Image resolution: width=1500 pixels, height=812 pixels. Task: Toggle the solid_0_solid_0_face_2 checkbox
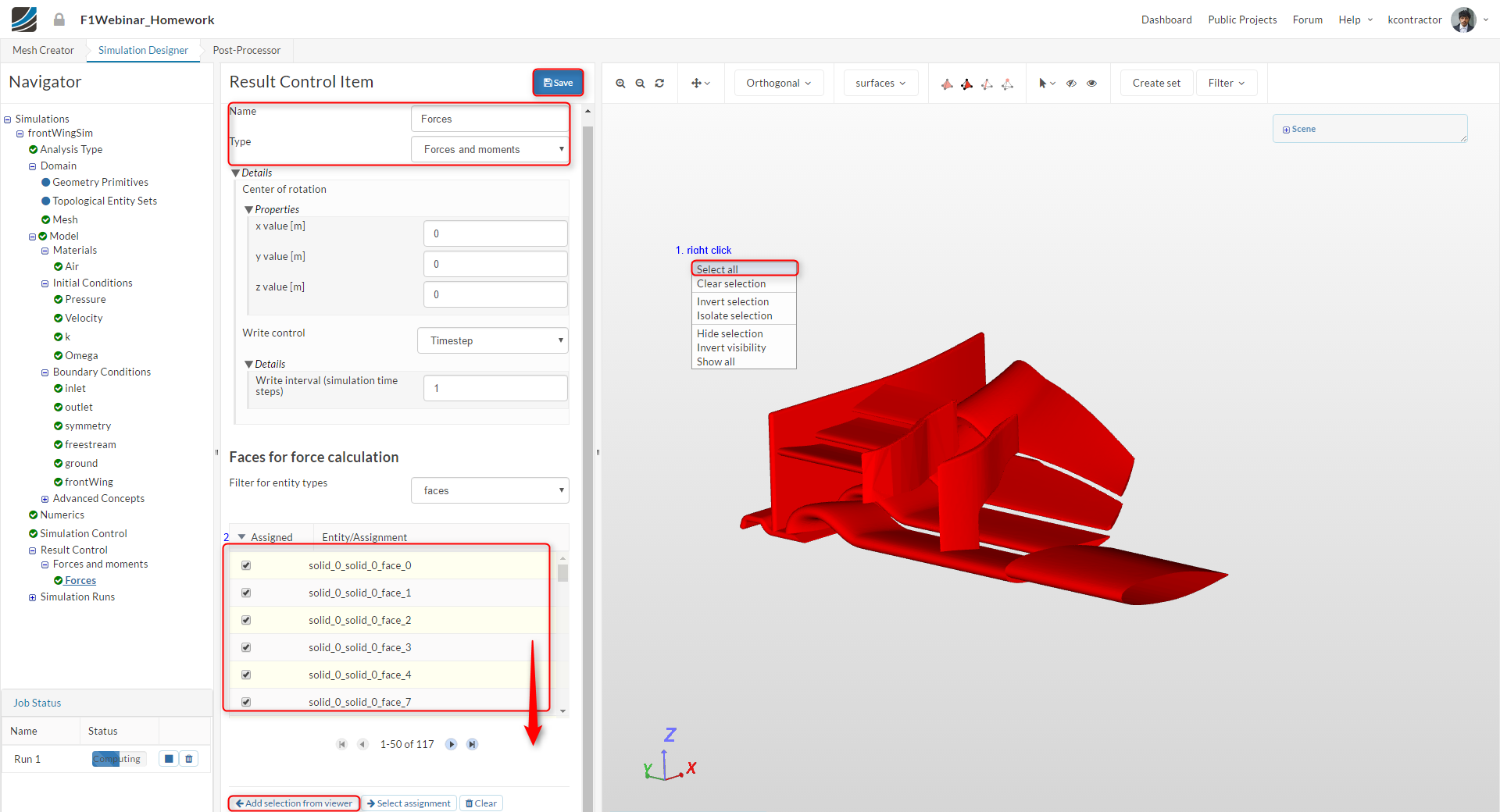tap(246, 620)
